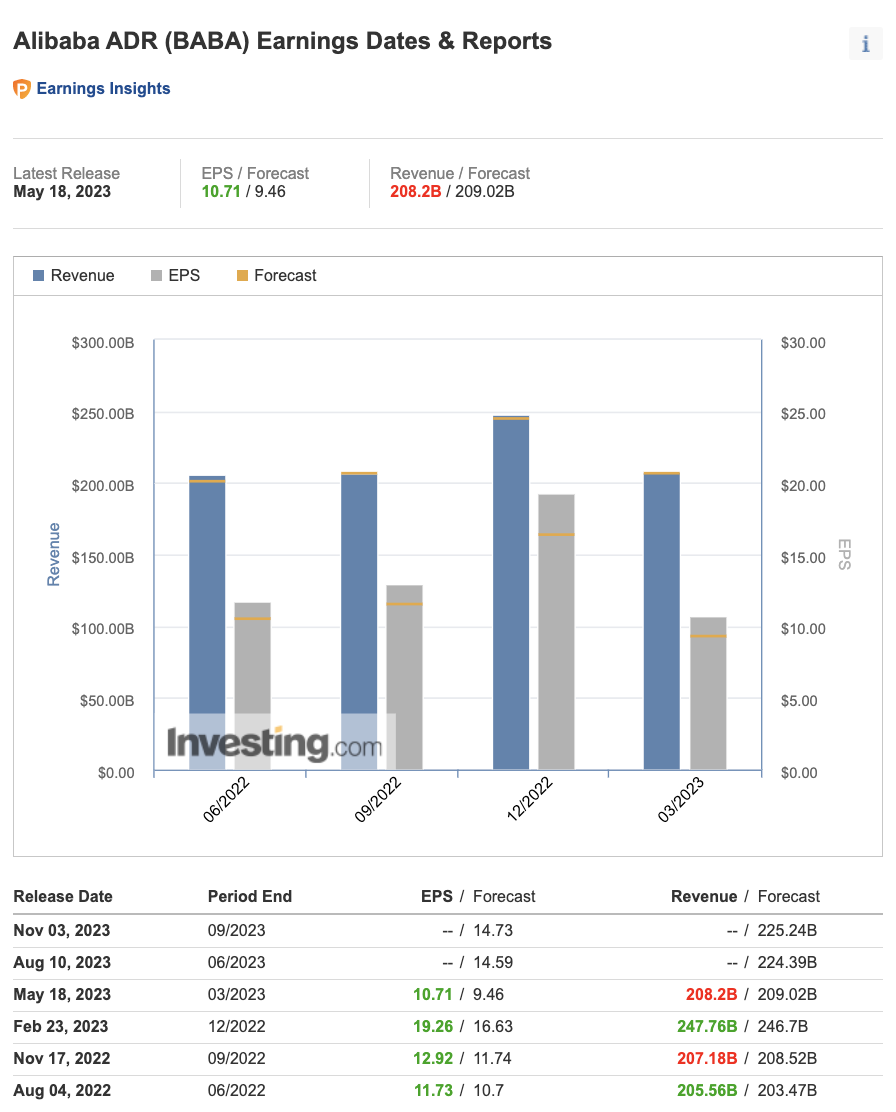Click the EPS / Forecast column header

point(478,896)
